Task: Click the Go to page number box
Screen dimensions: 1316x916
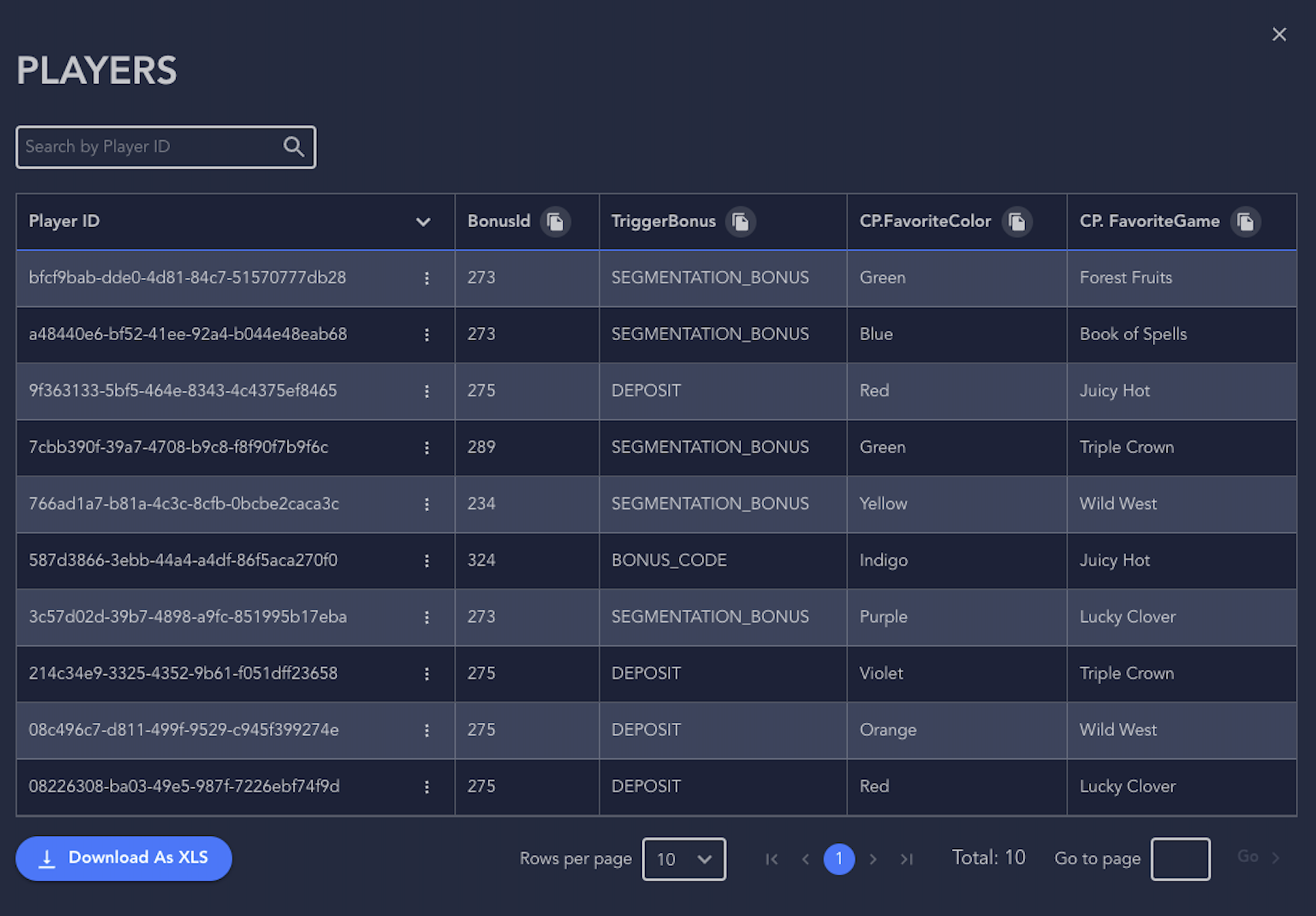Action: 1180,858
